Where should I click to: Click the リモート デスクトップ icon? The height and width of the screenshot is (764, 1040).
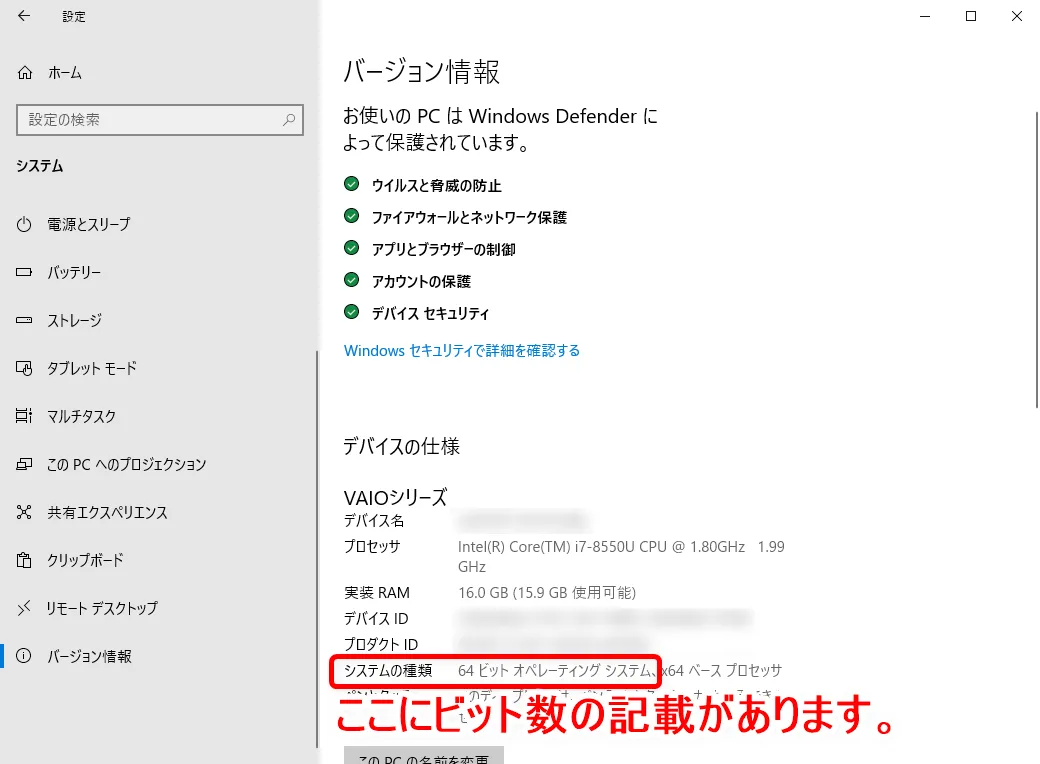(24, 608)
